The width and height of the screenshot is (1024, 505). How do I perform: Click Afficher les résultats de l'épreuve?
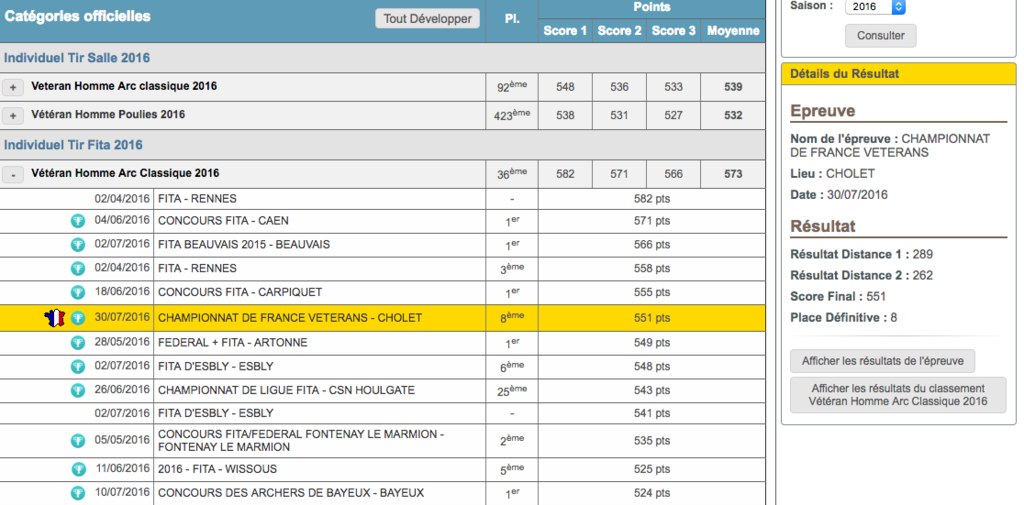[x=882, y=361]
